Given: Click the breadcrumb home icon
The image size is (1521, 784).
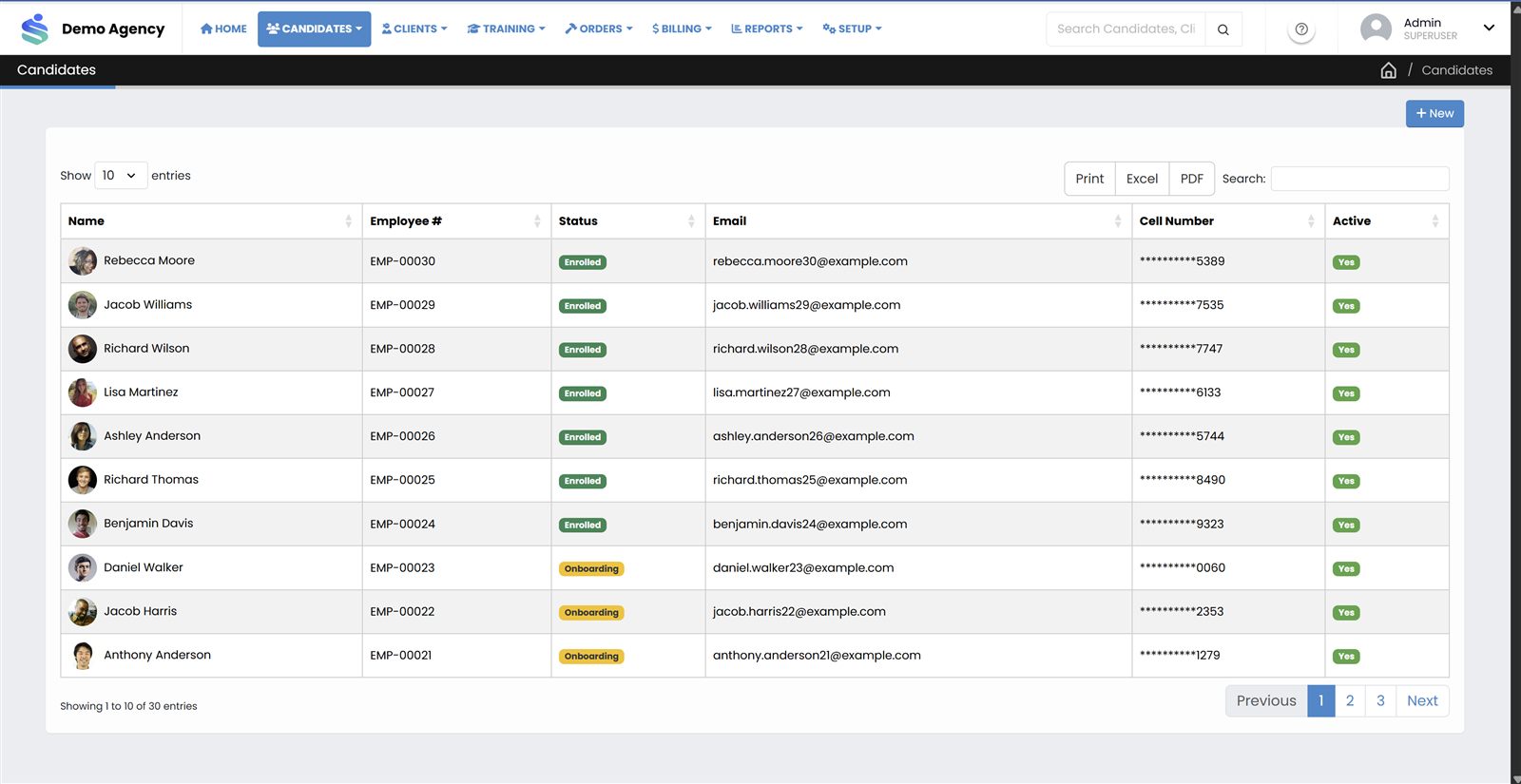Looking at the screenshot, I should (1388, 70).
